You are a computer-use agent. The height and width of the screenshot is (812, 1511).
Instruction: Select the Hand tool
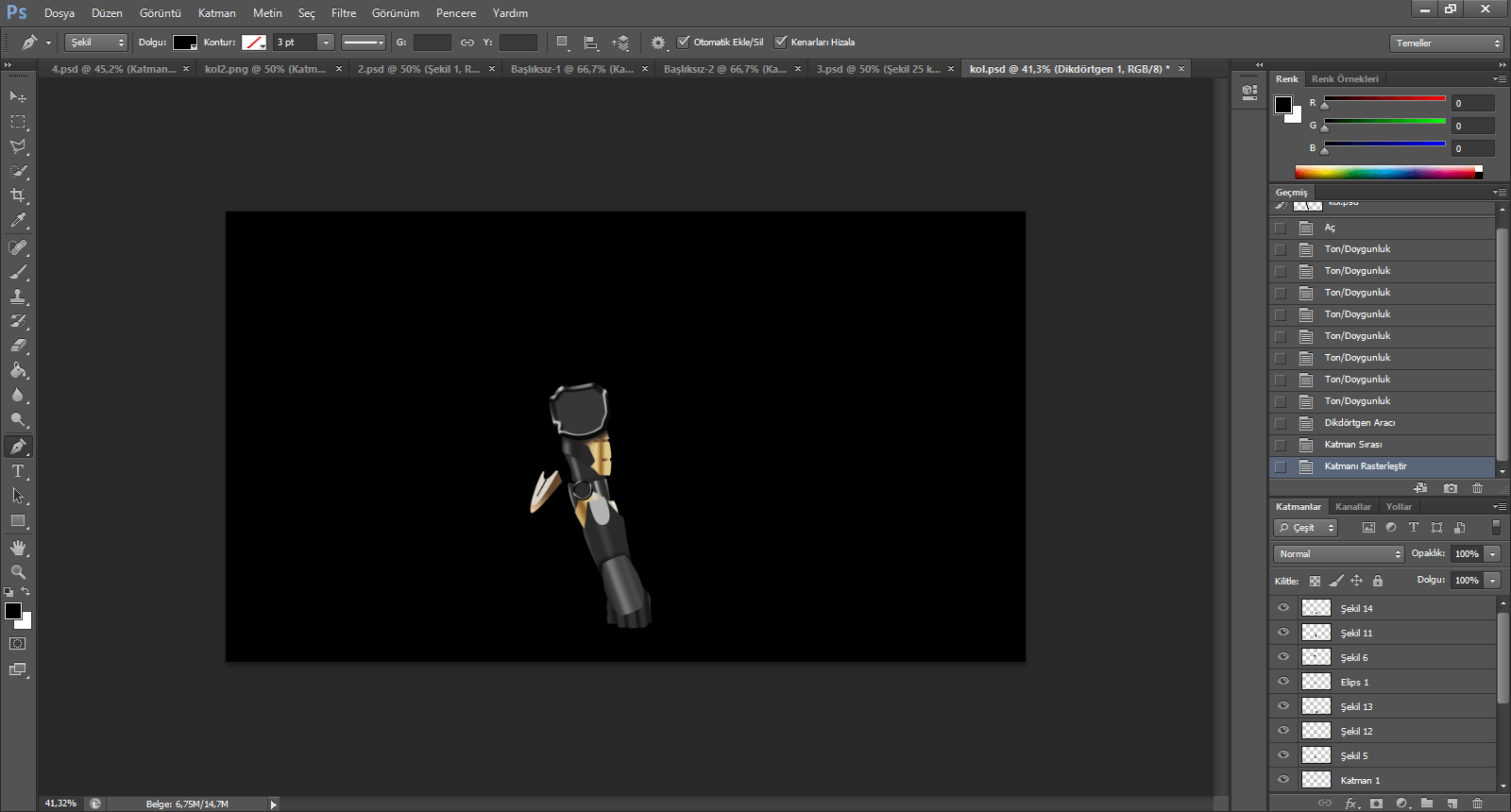point(18,548)
